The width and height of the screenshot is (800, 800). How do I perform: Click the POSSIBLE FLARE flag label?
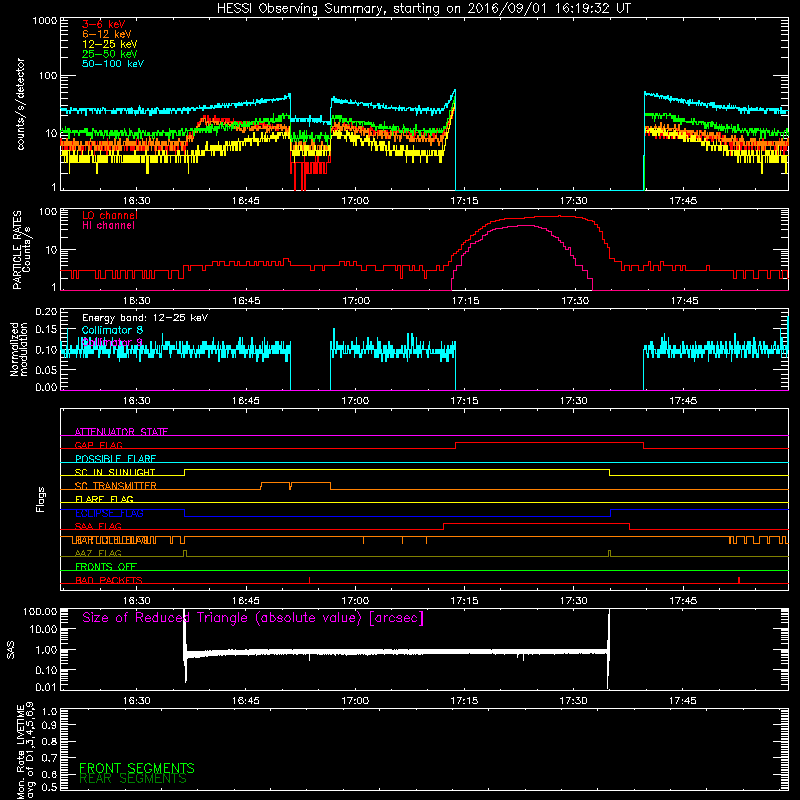pyautogui.click(x=115, y=459)
